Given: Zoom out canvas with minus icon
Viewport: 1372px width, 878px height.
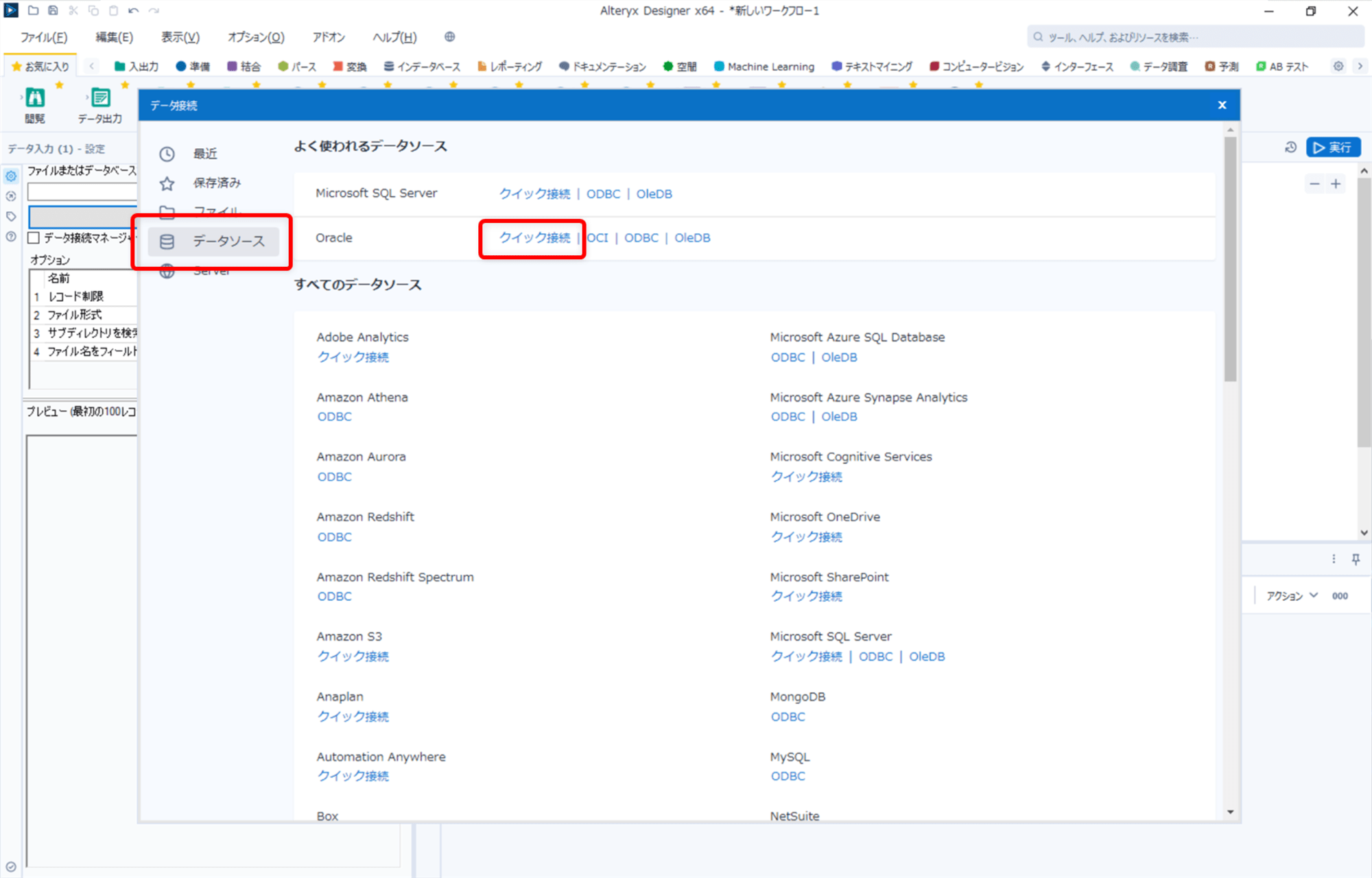Looking at the screenshot, I should click(x=1314, y=184).
